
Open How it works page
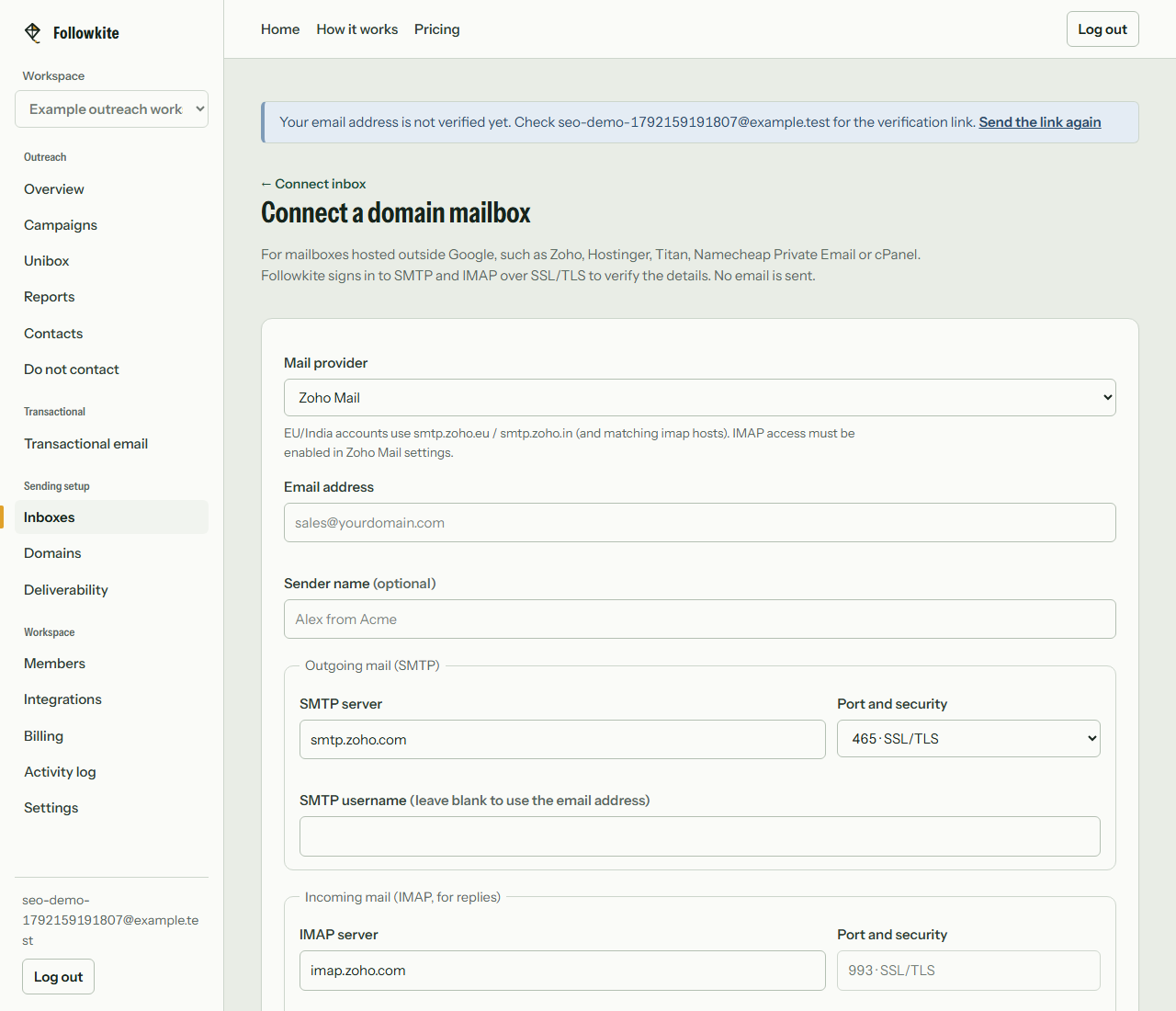tap(357, 29)
